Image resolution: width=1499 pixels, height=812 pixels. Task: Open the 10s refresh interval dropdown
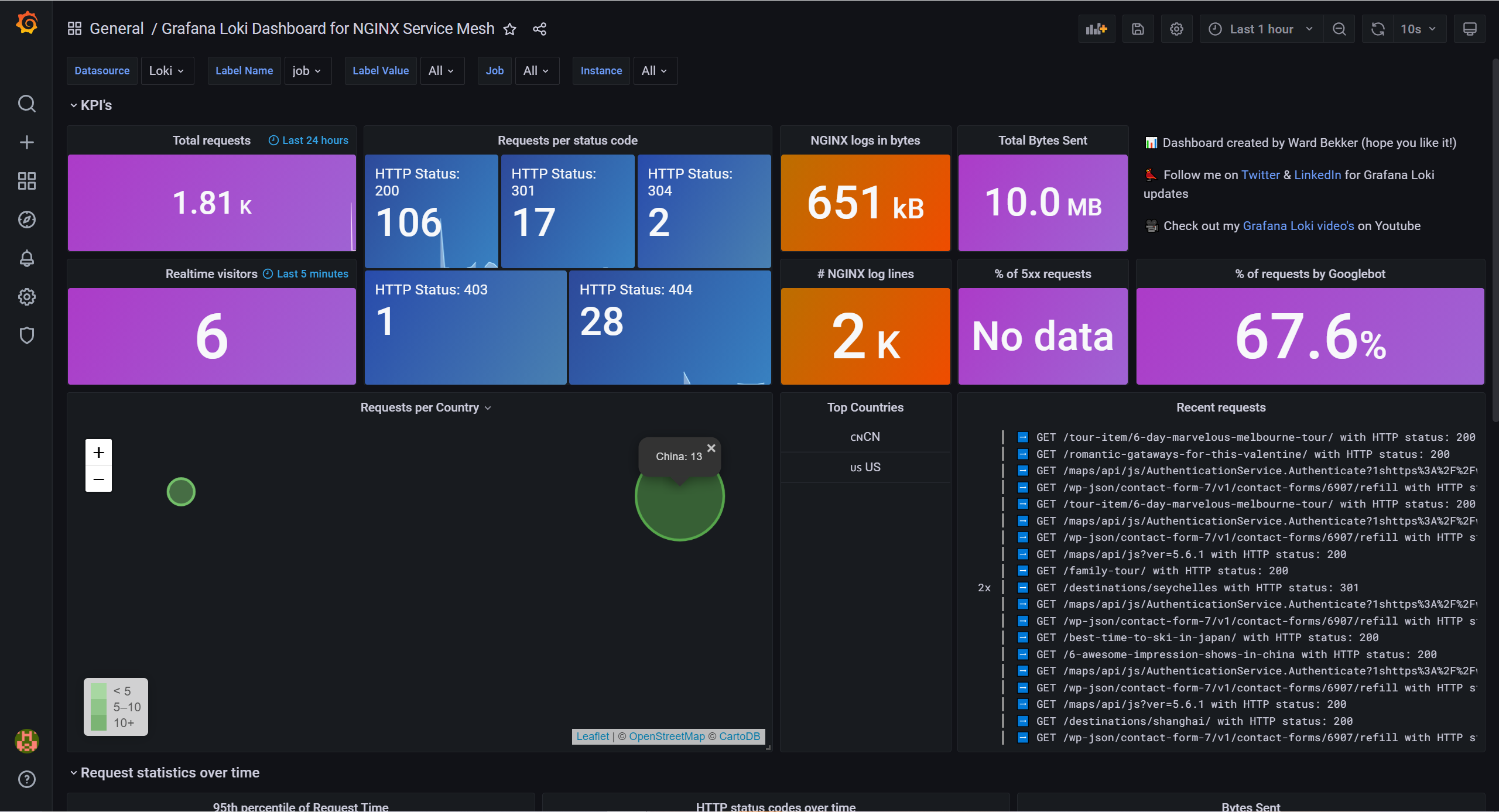click(x=1418, y=29)
